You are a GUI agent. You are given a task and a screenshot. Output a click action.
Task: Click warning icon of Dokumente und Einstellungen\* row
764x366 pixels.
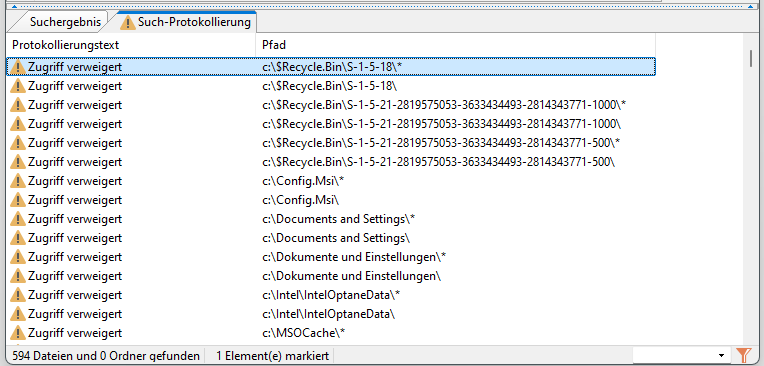pyautogui.click(x=18, y=257)
